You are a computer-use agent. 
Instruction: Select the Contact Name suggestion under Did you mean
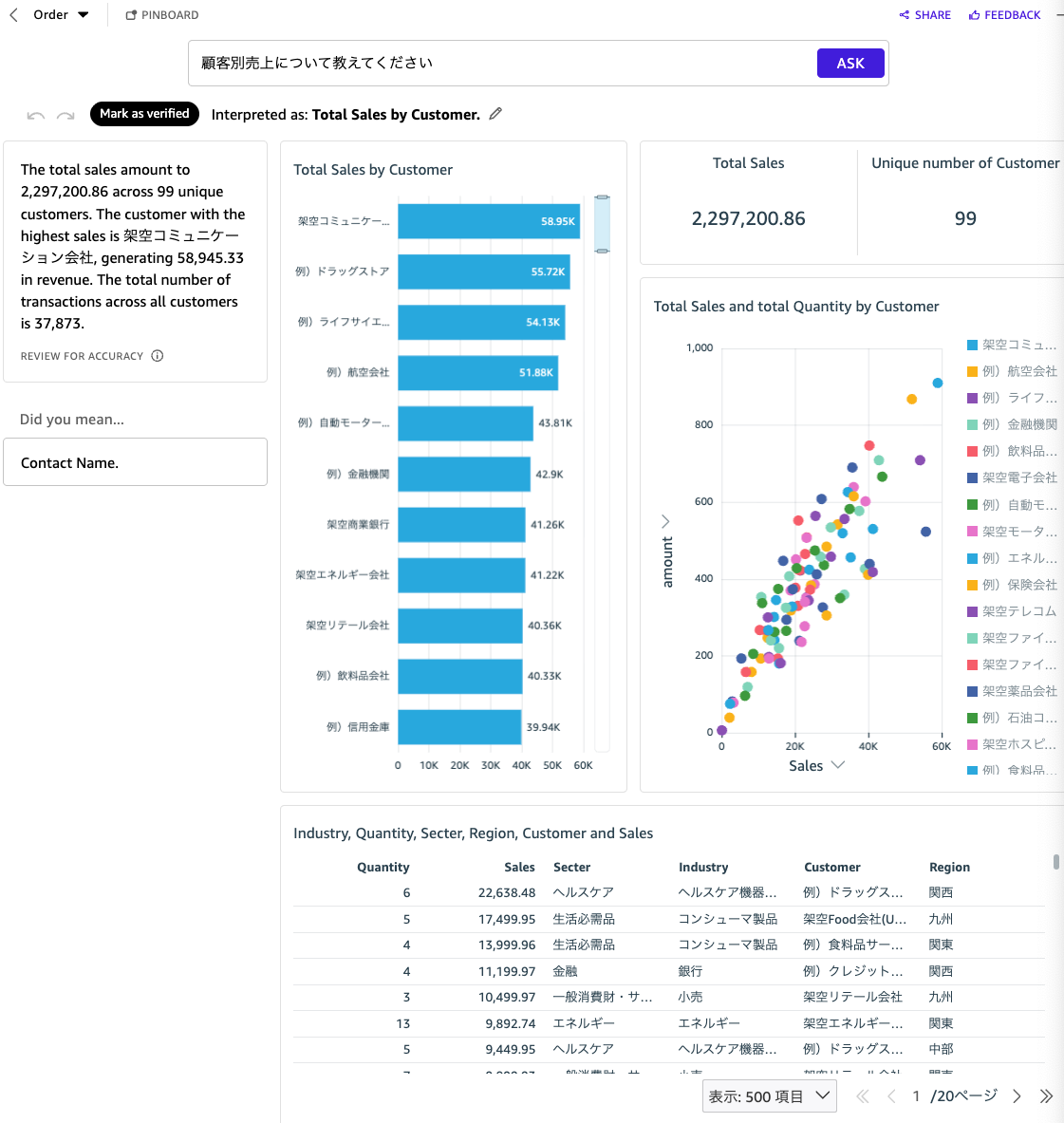click(135, 462)
